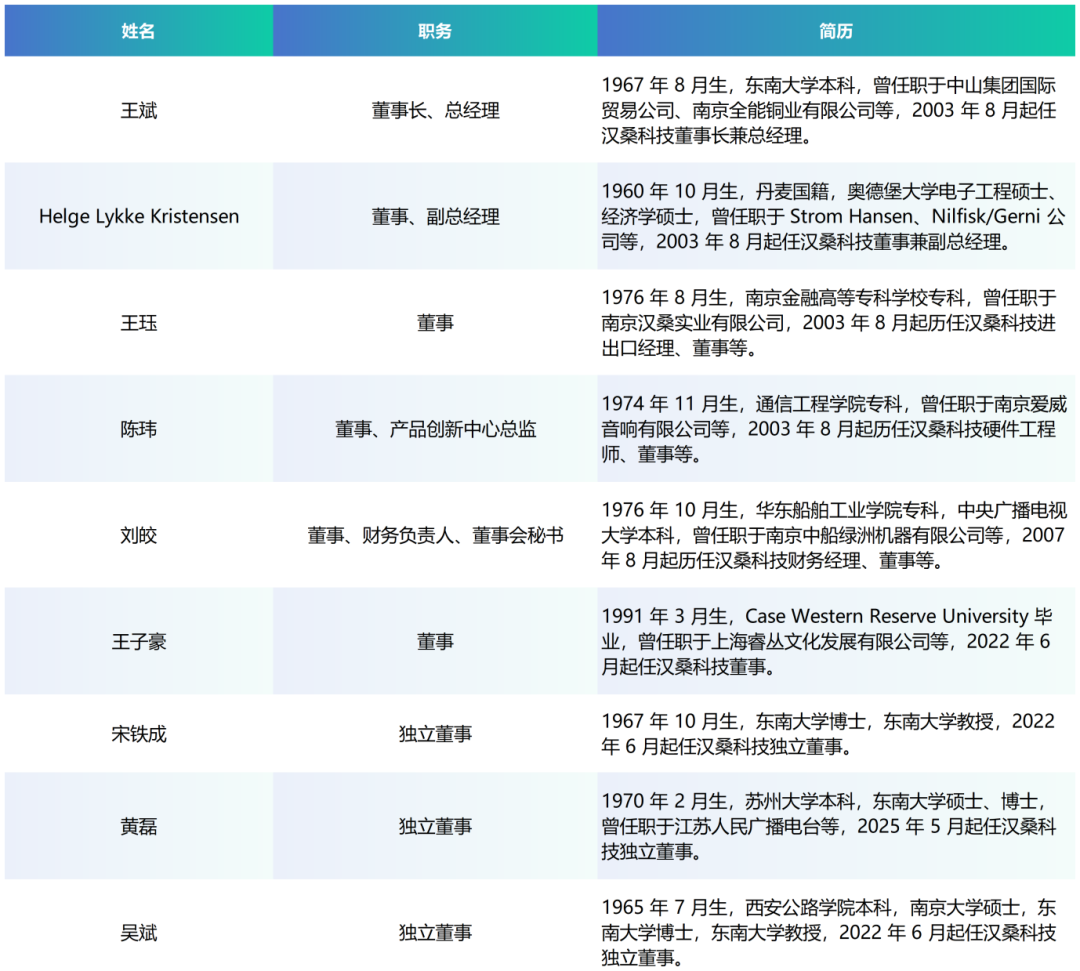Select the name cell 陈玮
The image size is (1080, 971).
click(138, 429)
